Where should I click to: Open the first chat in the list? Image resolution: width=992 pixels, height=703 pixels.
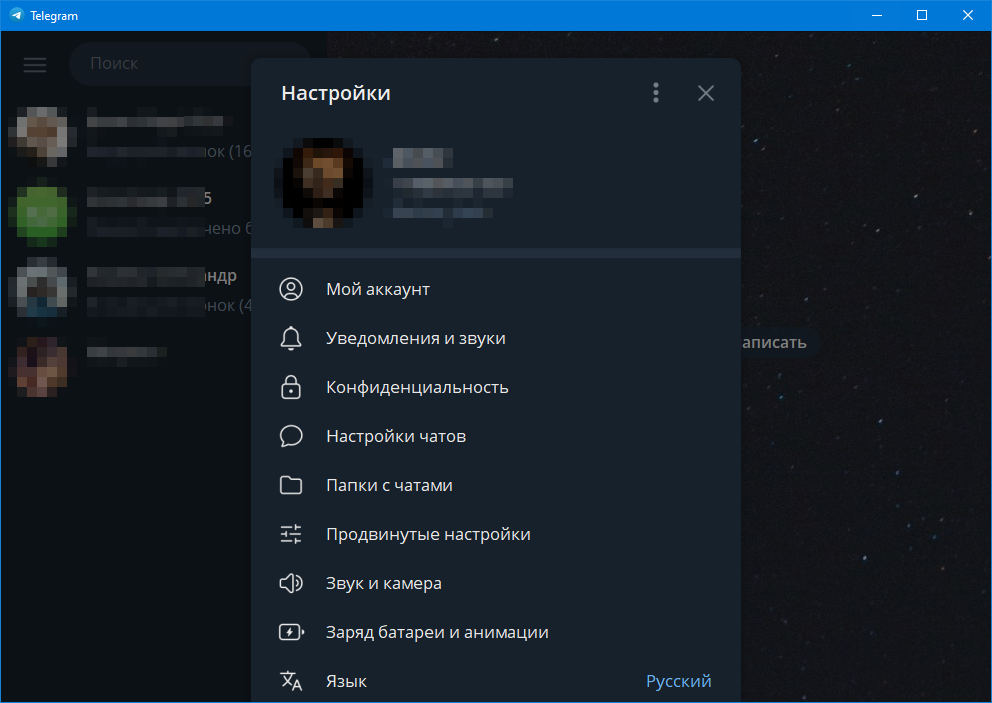click(127, 136)
